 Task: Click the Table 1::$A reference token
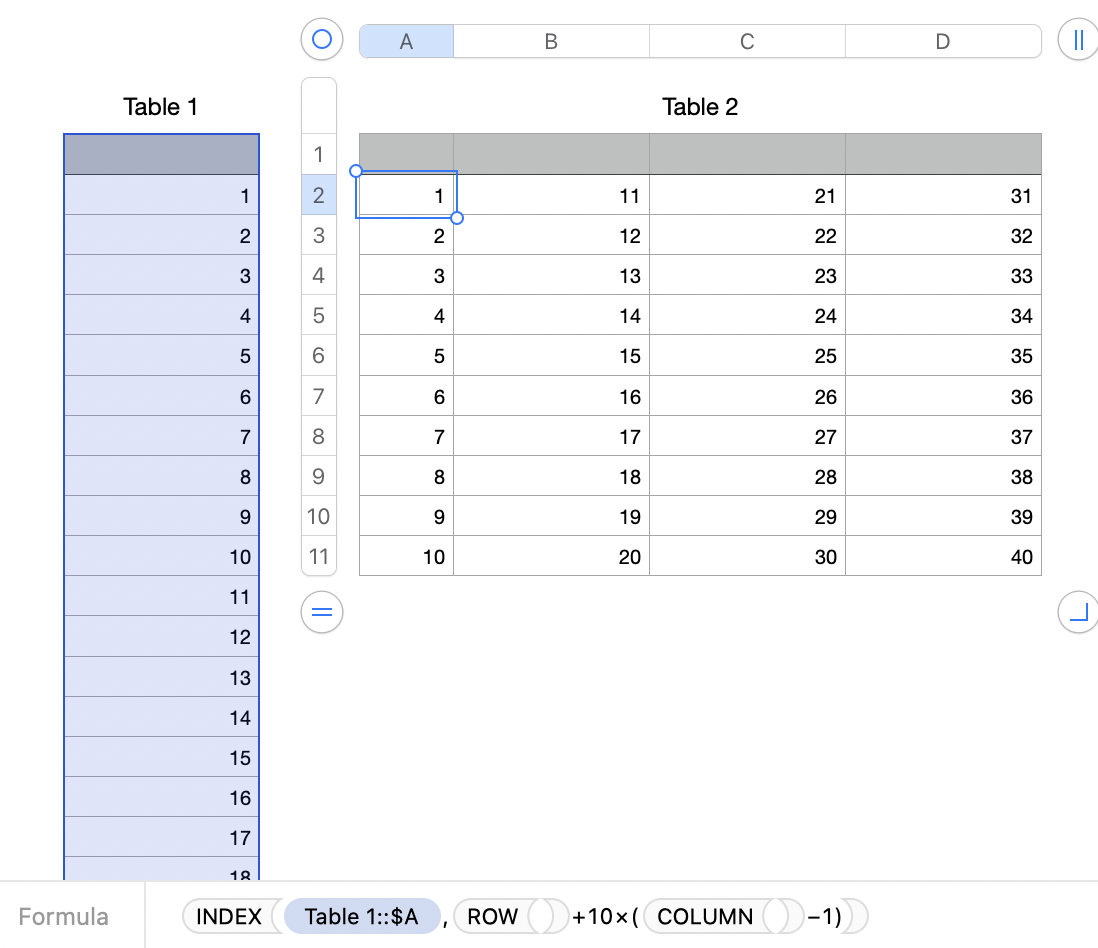pyautogui.click(x=361, y=916)
